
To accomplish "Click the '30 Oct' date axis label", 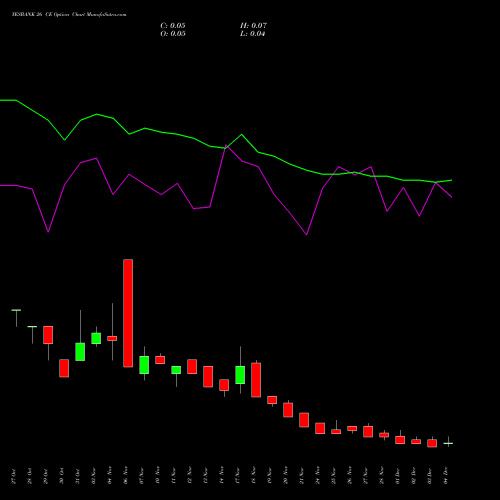I will 61,476.
